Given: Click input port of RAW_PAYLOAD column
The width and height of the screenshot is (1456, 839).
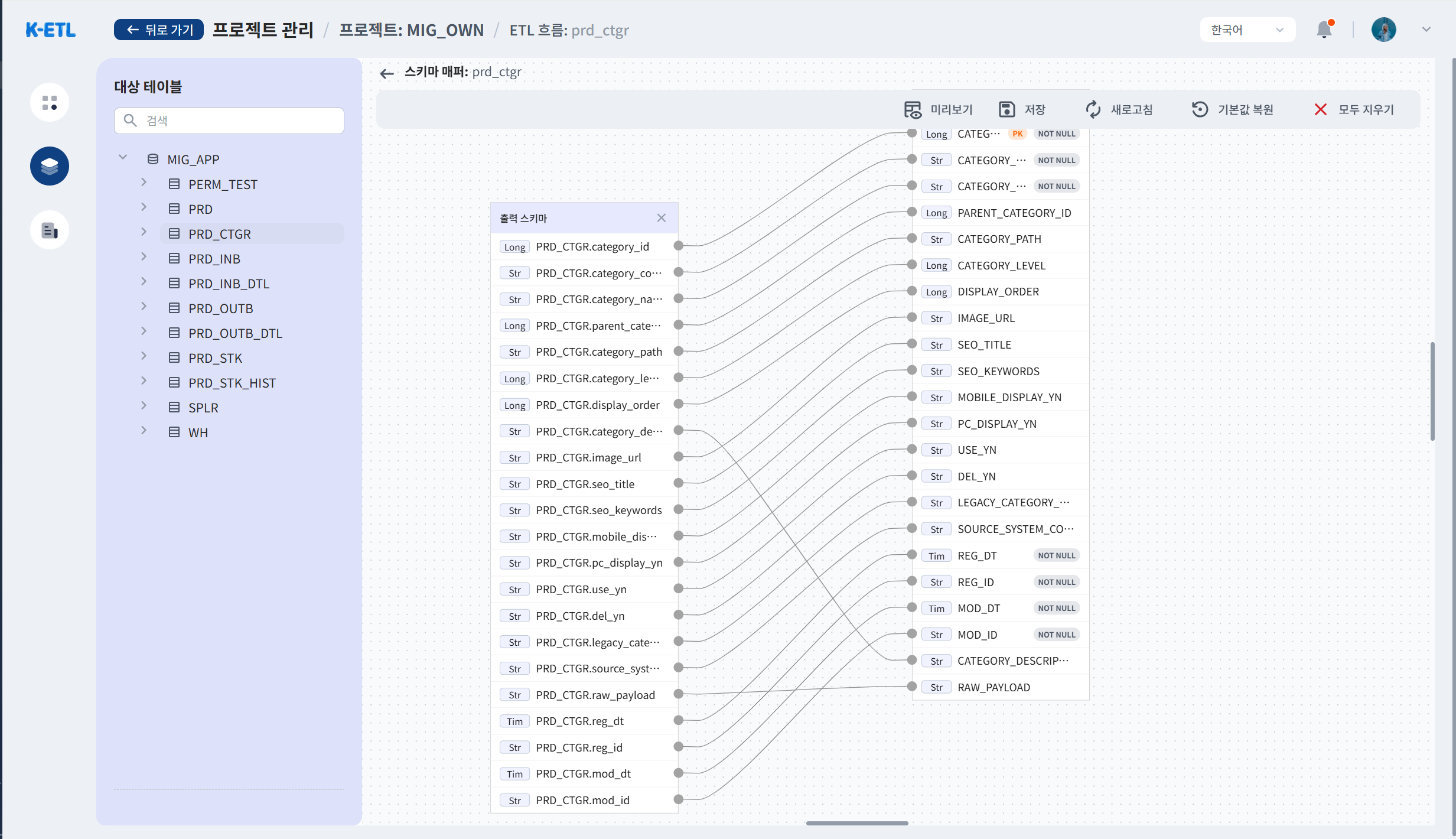Looking at the screenshot, I should pos(912,687).
